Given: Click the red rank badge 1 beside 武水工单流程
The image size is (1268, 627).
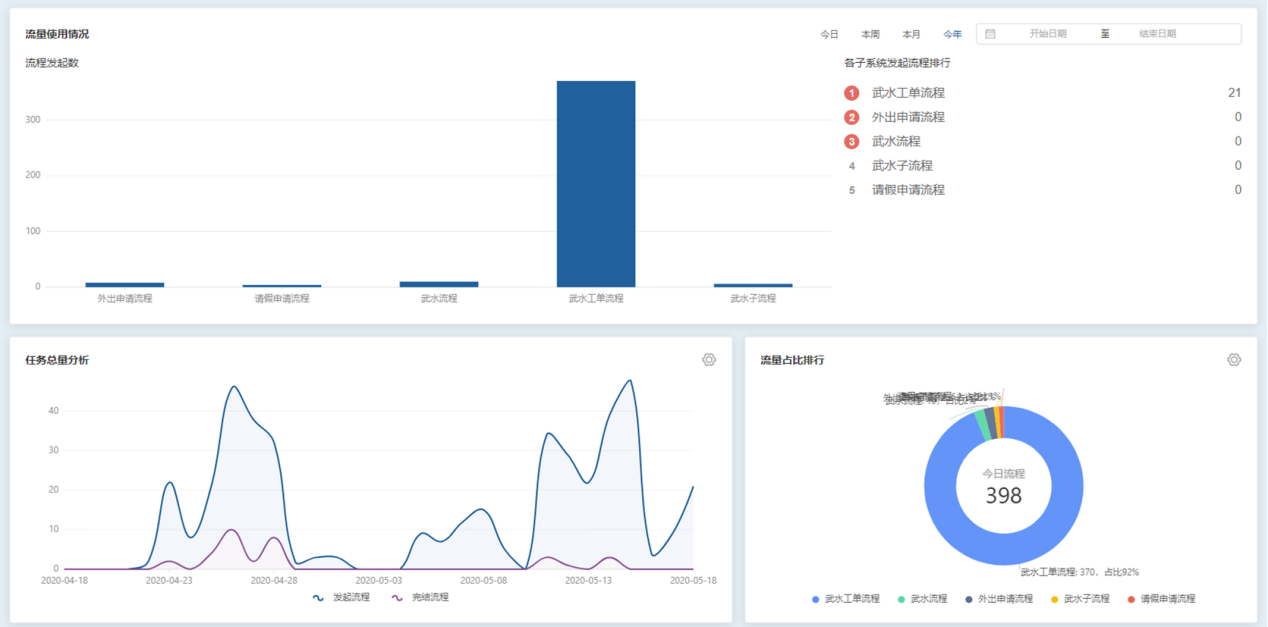Looking at the screenshot, I should pyautogui.click(x=852, y=92).
